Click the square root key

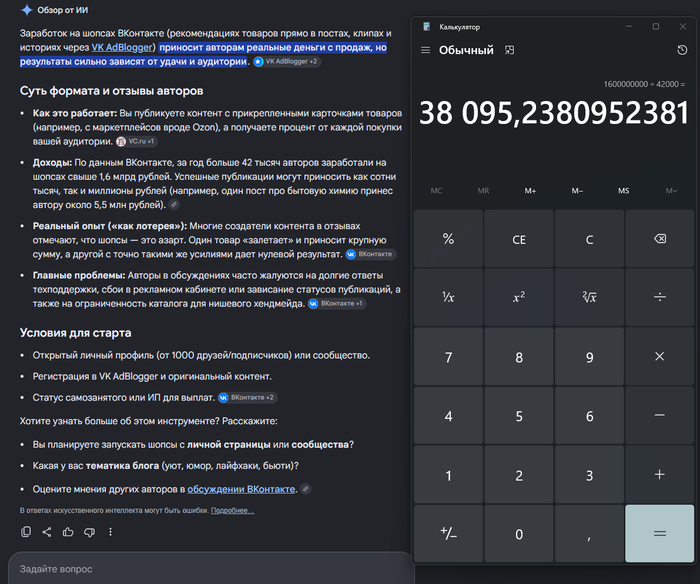589,297
